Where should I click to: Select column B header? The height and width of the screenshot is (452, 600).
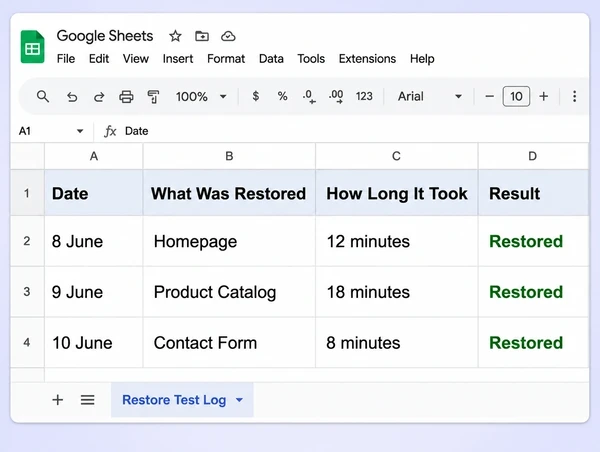click(229, 156)
